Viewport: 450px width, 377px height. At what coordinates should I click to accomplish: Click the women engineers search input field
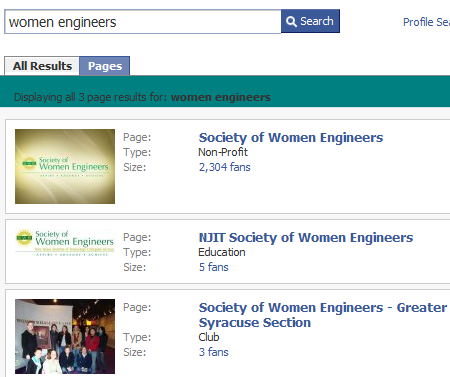(143, 22)
